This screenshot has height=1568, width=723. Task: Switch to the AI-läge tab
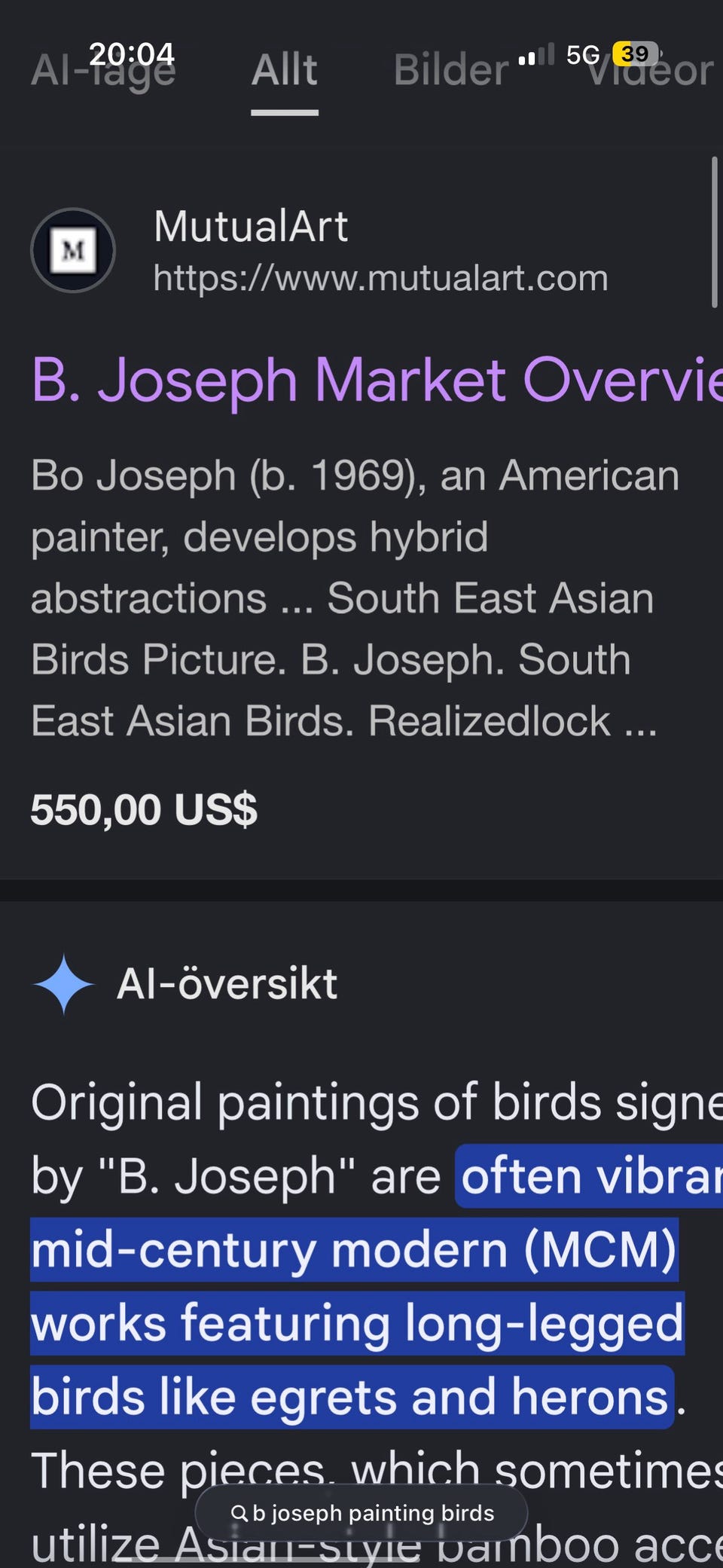pyautogui.click(x=104, y=71)
